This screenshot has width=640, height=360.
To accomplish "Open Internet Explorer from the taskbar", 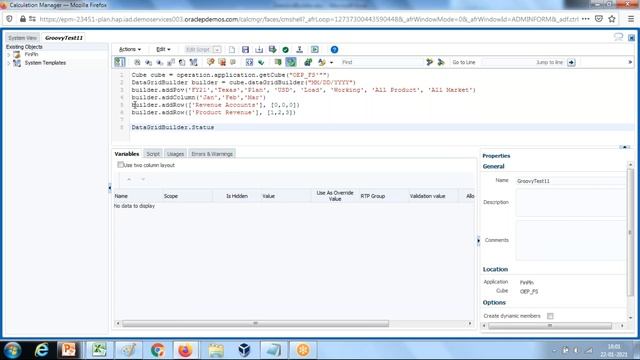I will (41, 350).
